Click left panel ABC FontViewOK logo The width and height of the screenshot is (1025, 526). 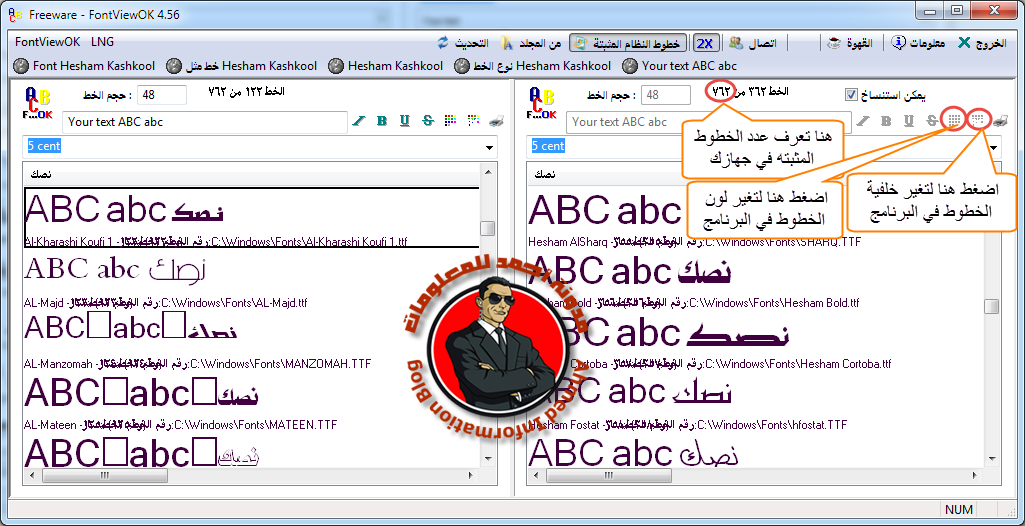[37, 103]
